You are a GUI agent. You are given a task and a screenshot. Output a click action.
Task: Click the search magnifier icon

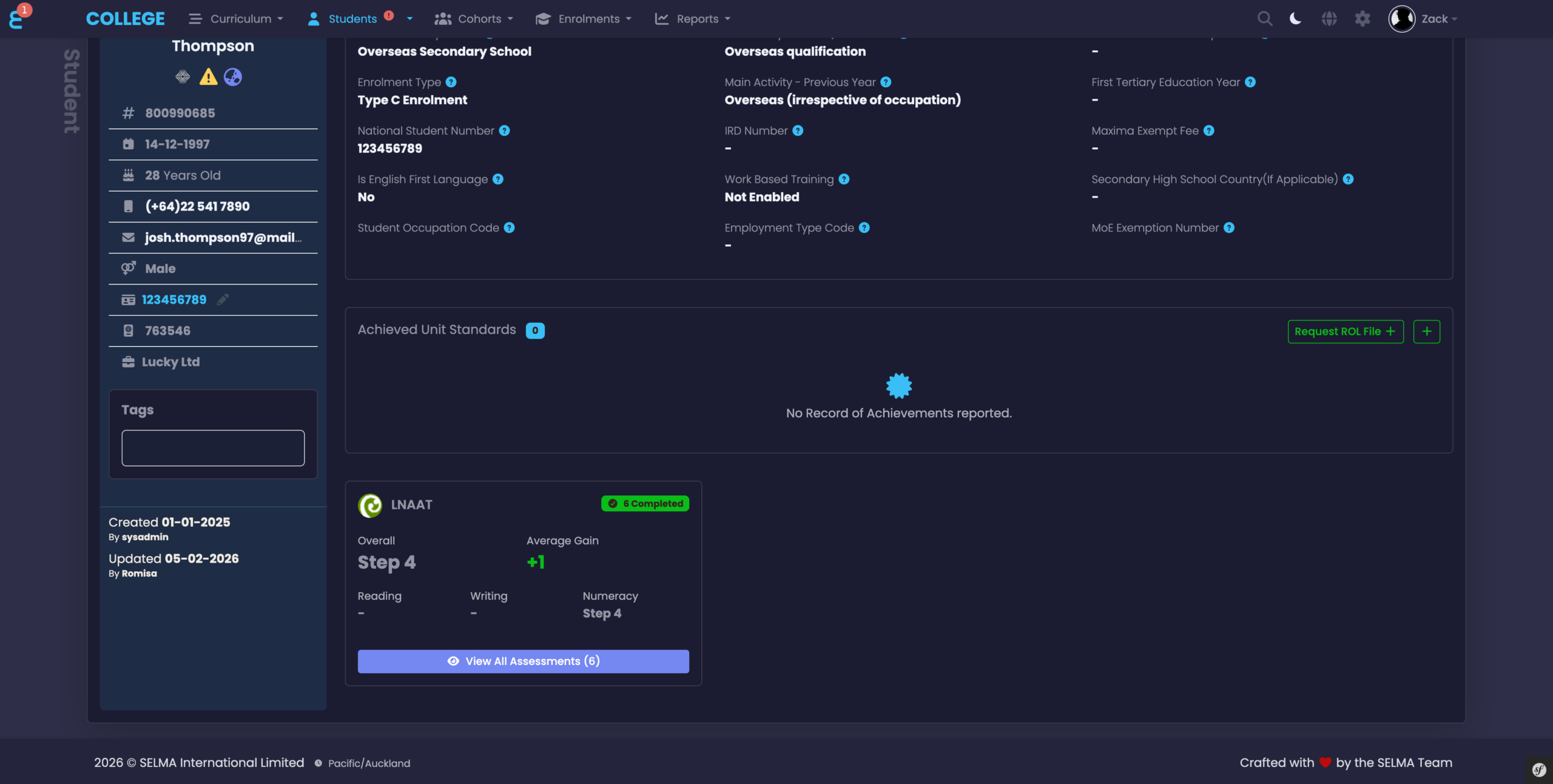point(1264,19)
